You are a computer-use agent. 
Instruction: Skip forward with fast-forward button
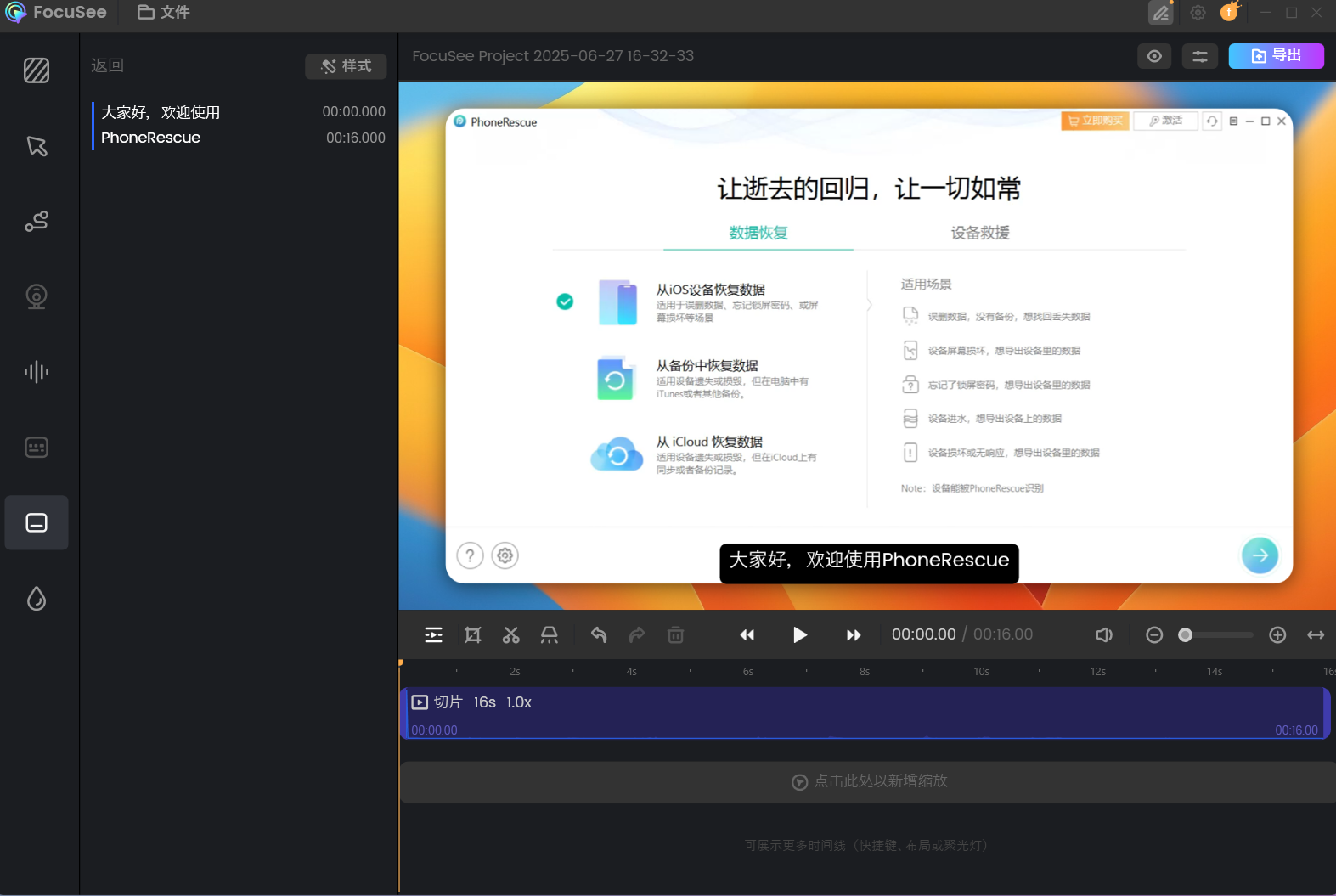click(854, 634)
